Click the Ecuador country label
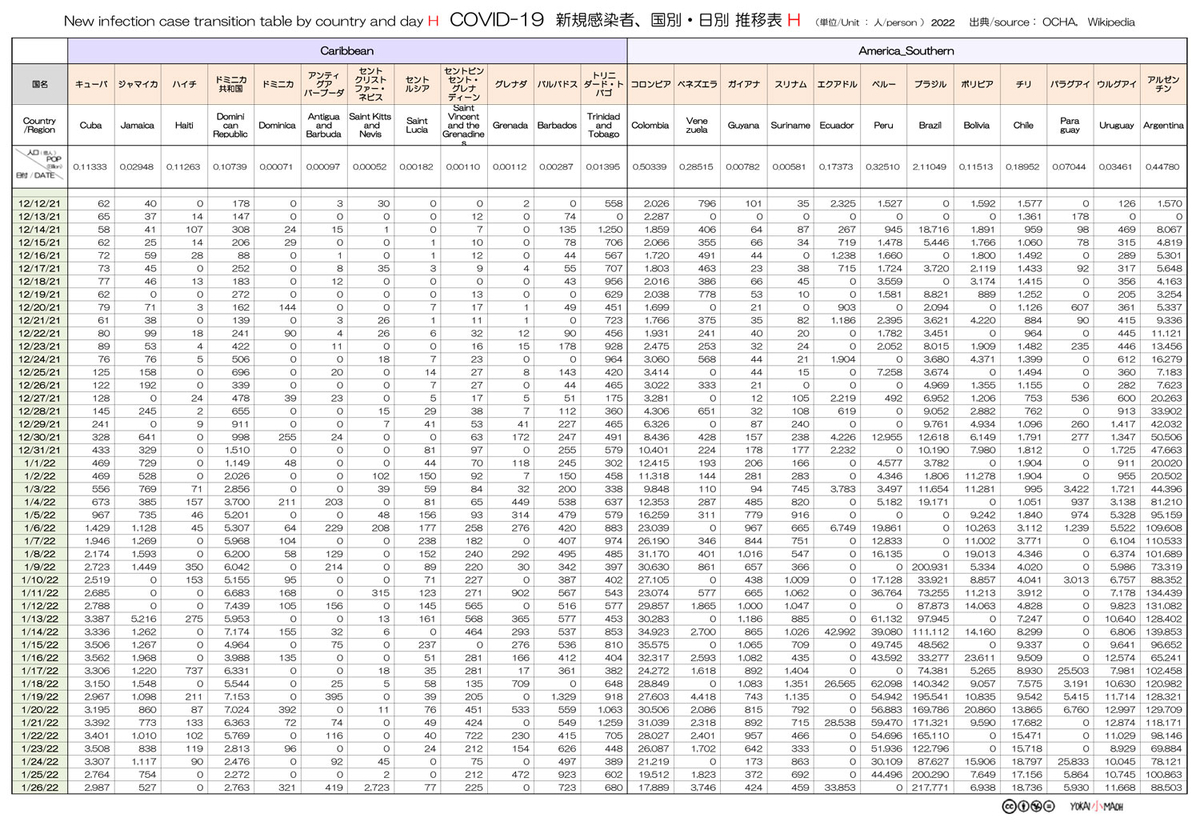The width and height of the screenshot is (1200, 822). click(x=836, y=126)
